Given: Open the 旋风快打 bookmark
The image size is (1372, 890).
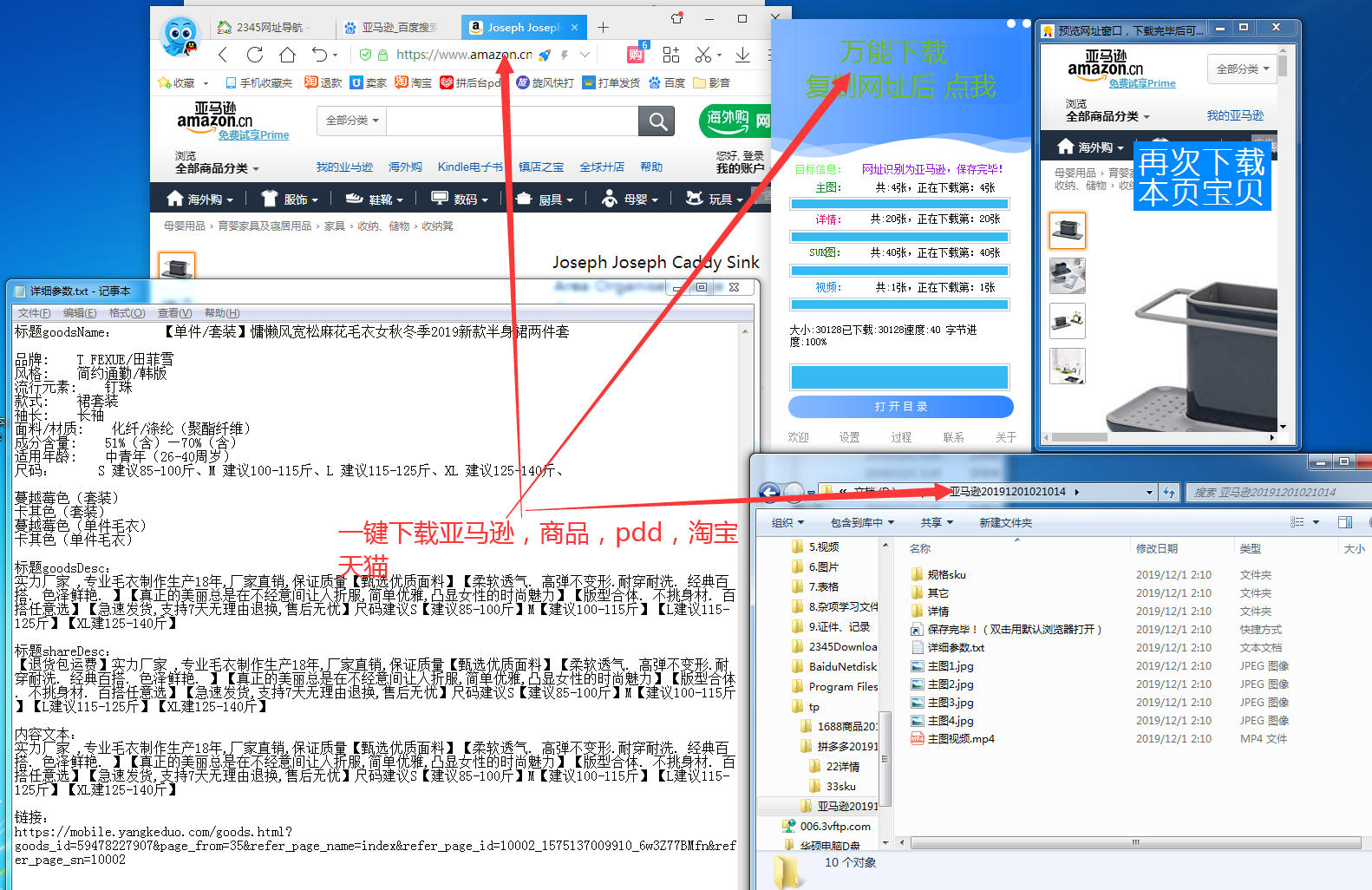Looking at the screenshot, I should click(x=545, y=82).
